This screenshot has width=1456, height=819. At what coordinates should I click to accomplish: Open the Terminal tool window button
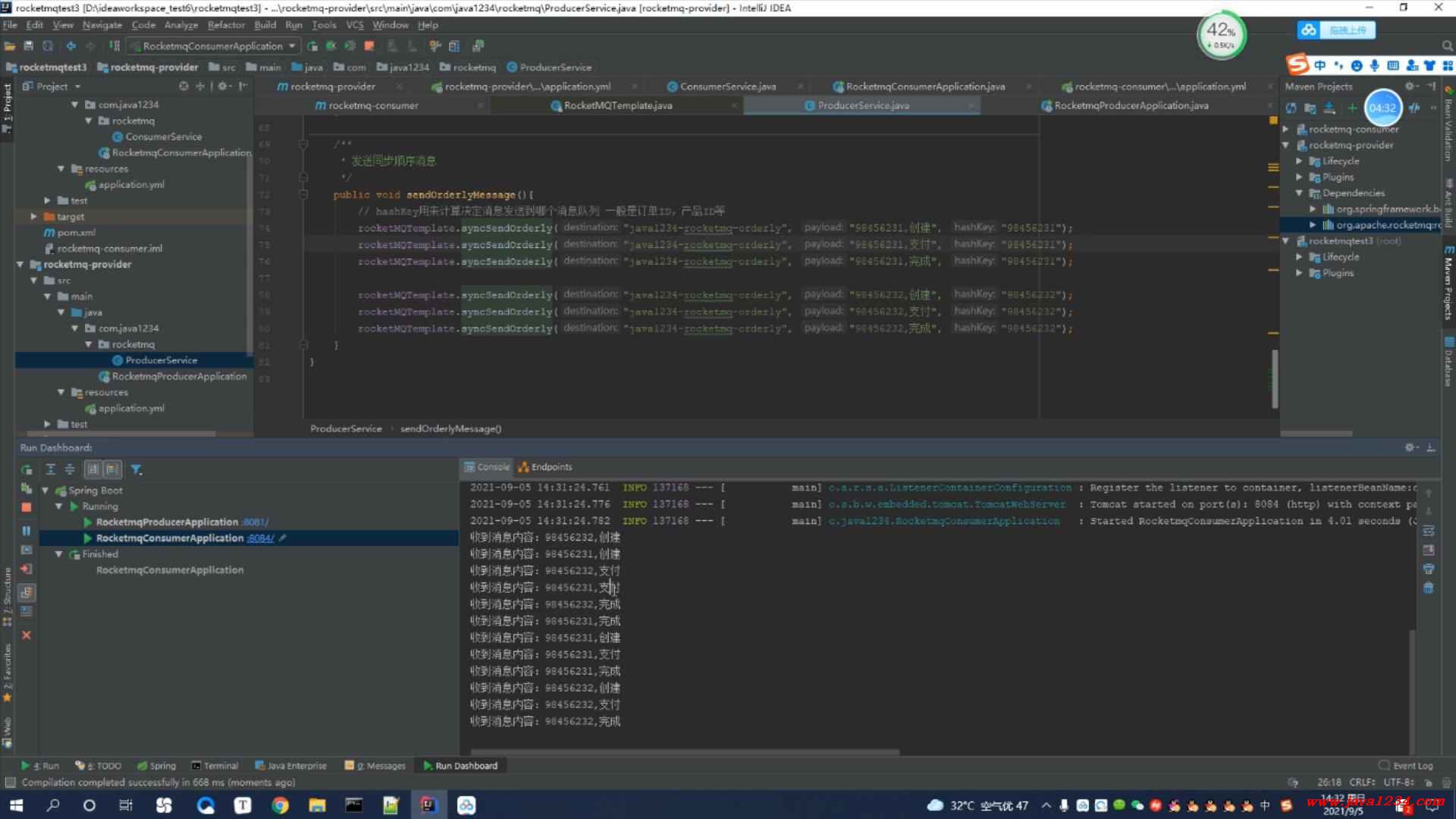click(215, 766)
